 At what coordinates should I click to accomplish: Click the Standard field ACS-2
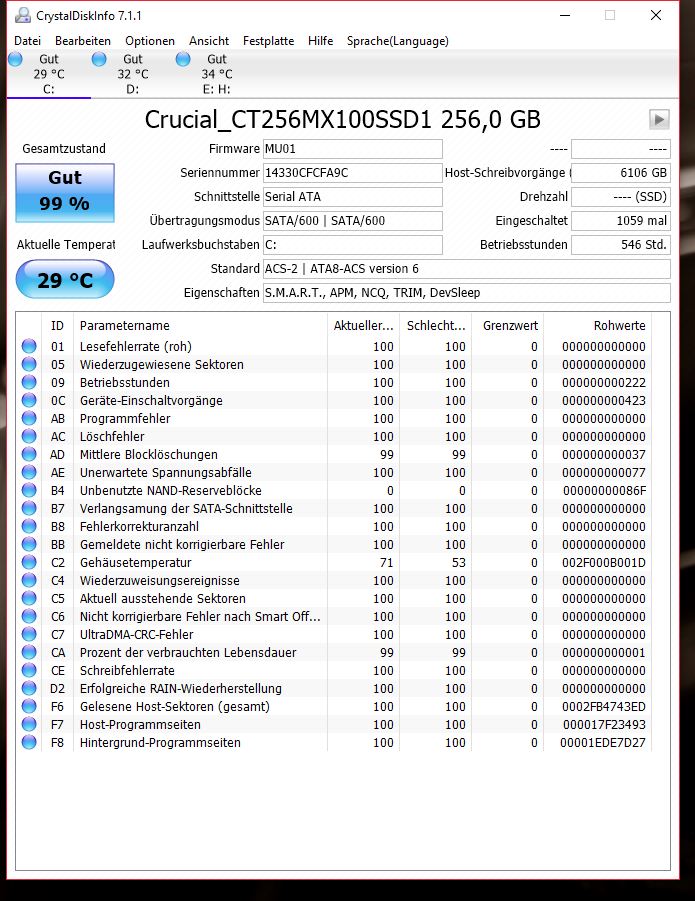click(466, 268)
